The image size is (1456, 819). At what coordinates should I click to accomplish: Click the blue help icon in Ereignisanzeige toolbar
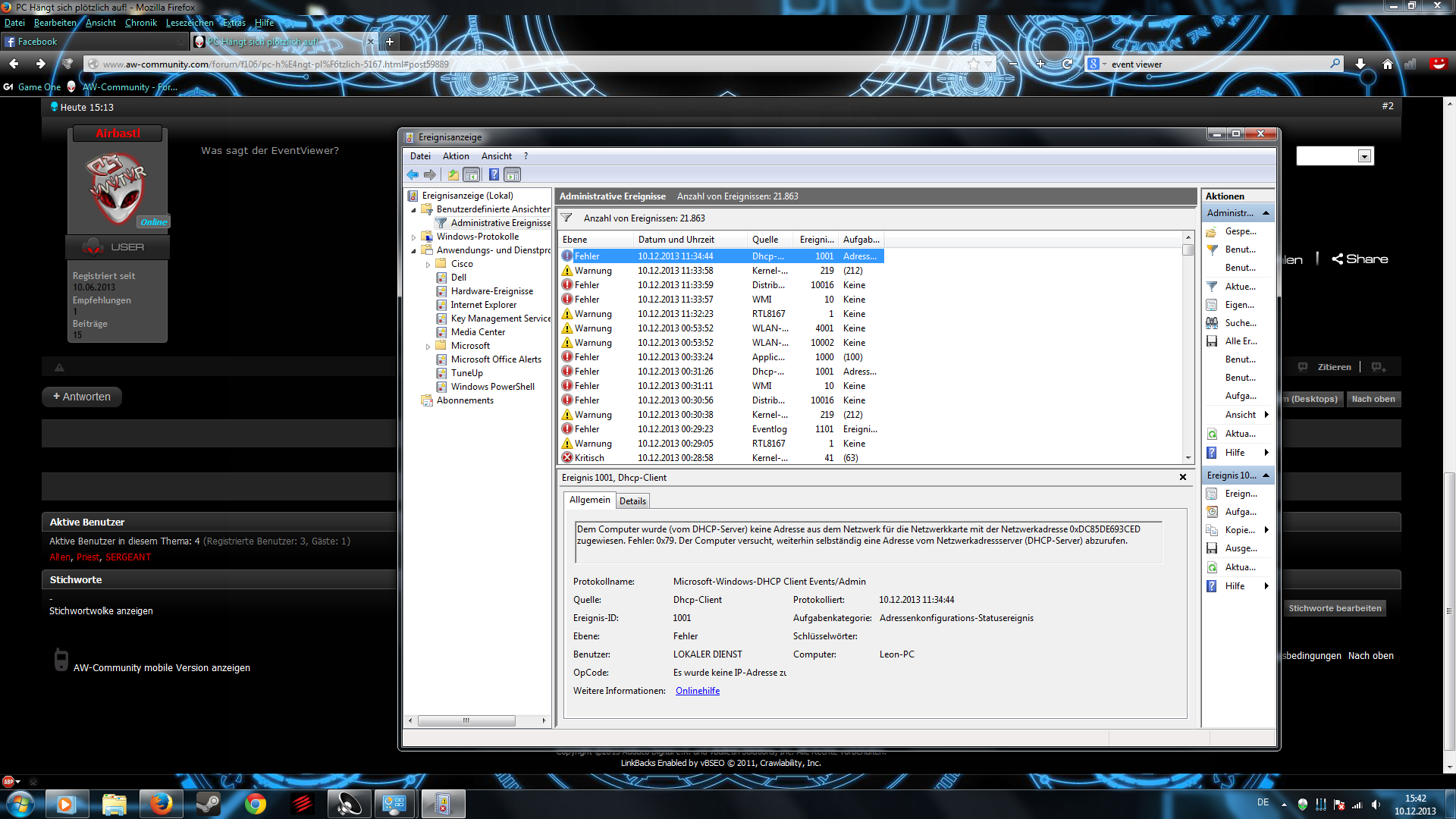(x=494, y=175)
